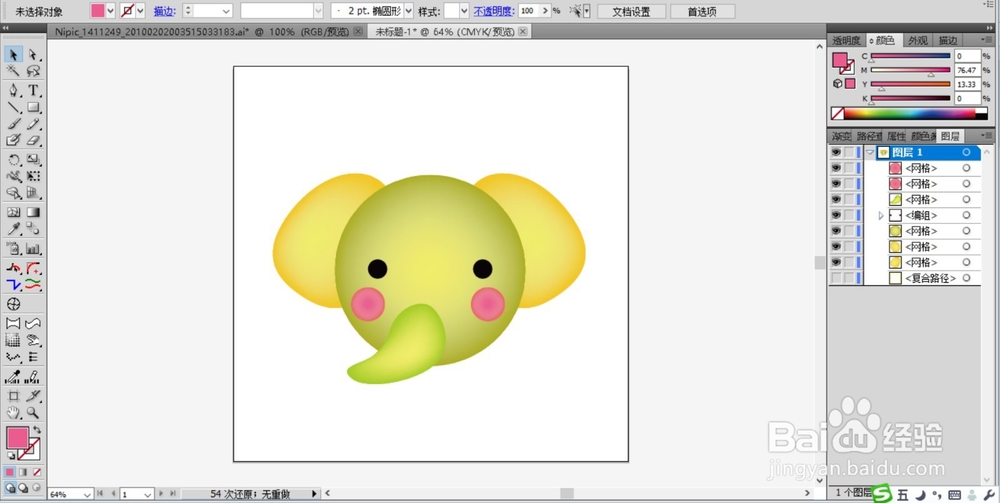Click the 文档设置 button

pyautogui.click(x=631, y=11)
